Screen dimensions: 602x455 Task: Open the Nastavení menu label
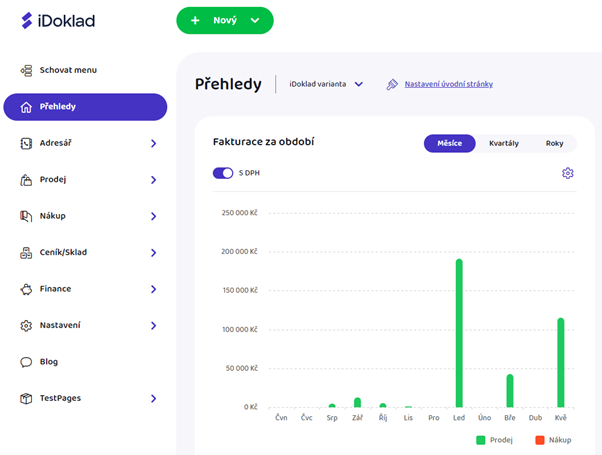point(60,325)
